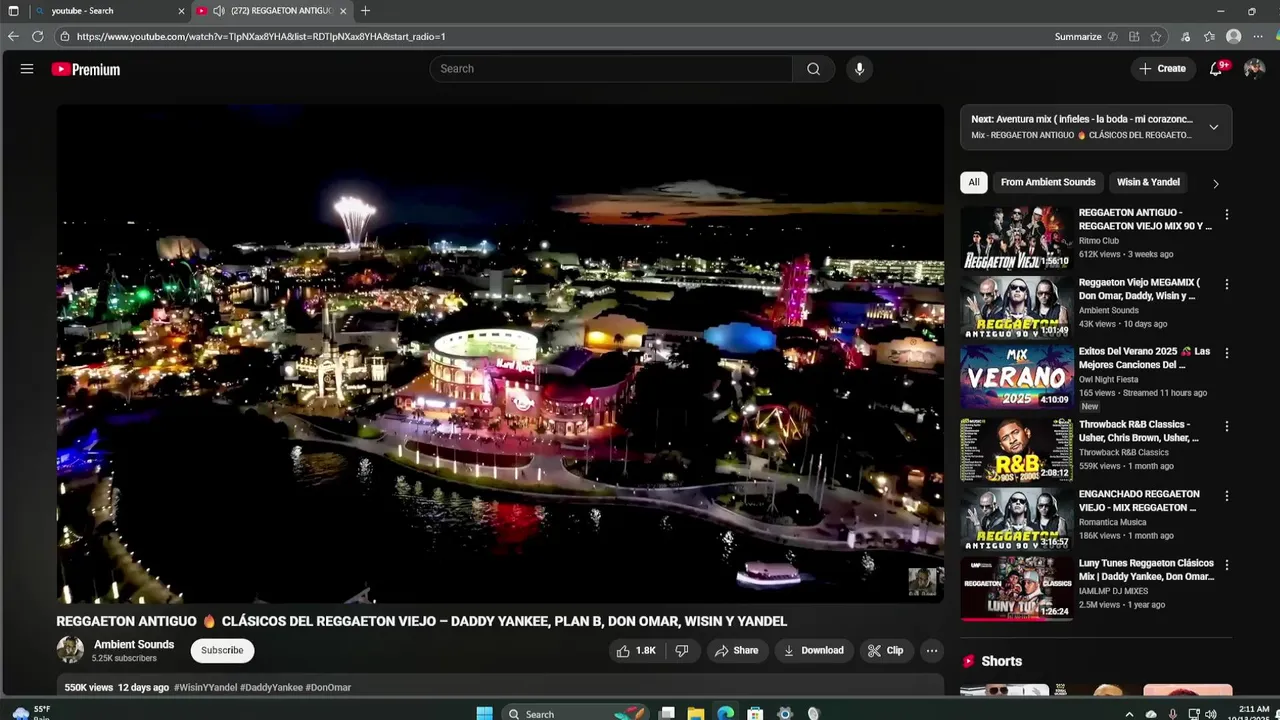Click the #DonOmar hashtag
Image resolution: width=1280 pixels, height=720 pixels.
point(328,688)
